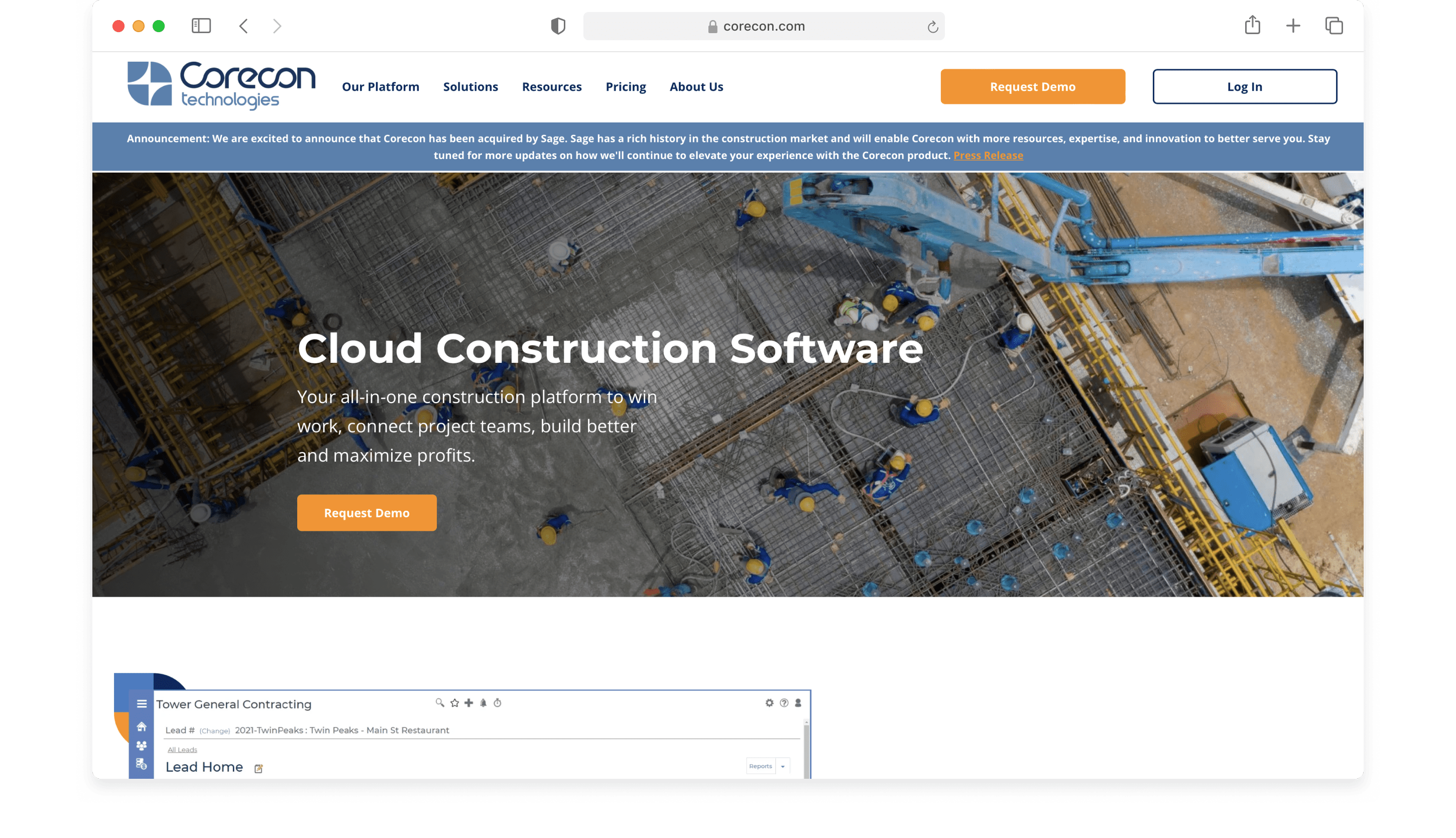The height and width of the screenshot is (838, 1456).
Task: Show tab overview in Safari
Action: coord(1333,26)
